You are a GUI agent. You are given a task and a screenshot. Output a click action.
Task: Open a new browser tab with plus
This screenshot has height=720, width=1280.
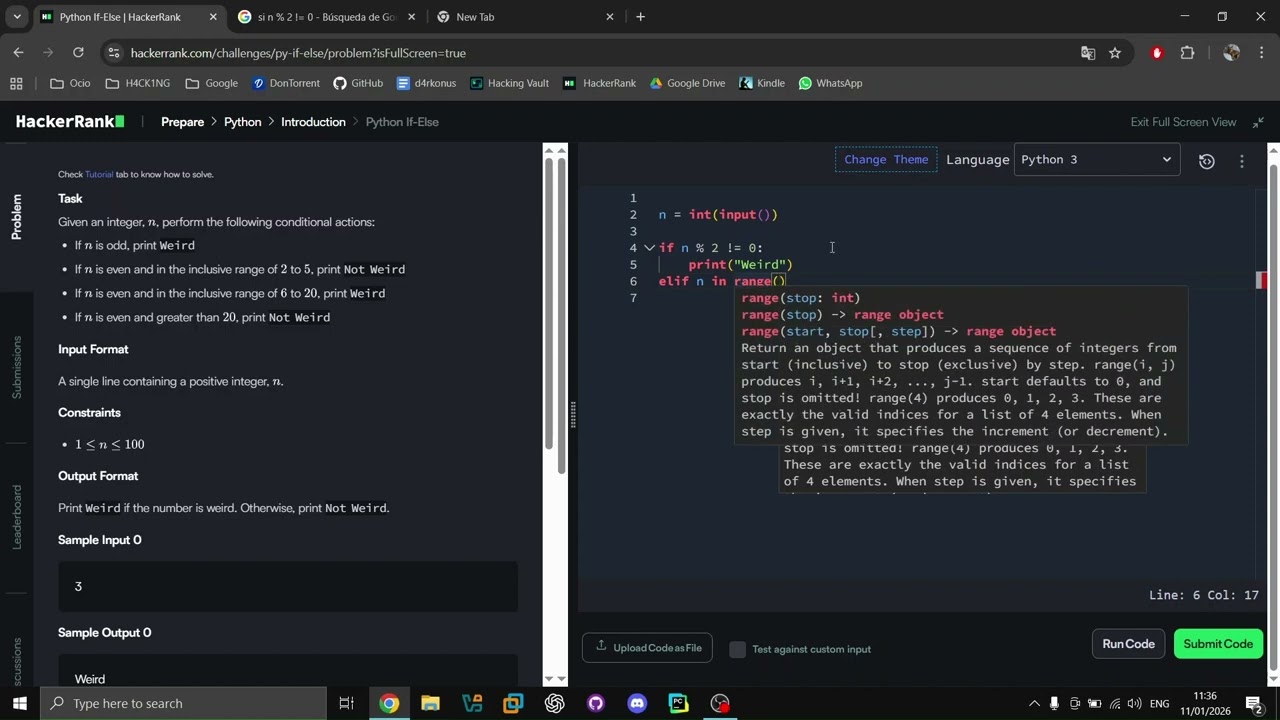640,17
